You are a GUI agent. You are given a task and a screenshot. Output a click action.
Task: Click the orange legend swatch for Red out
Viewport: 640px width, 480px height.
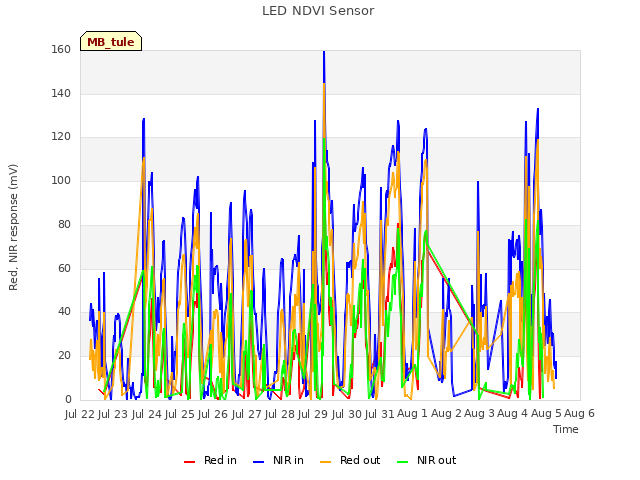point(326,462)
